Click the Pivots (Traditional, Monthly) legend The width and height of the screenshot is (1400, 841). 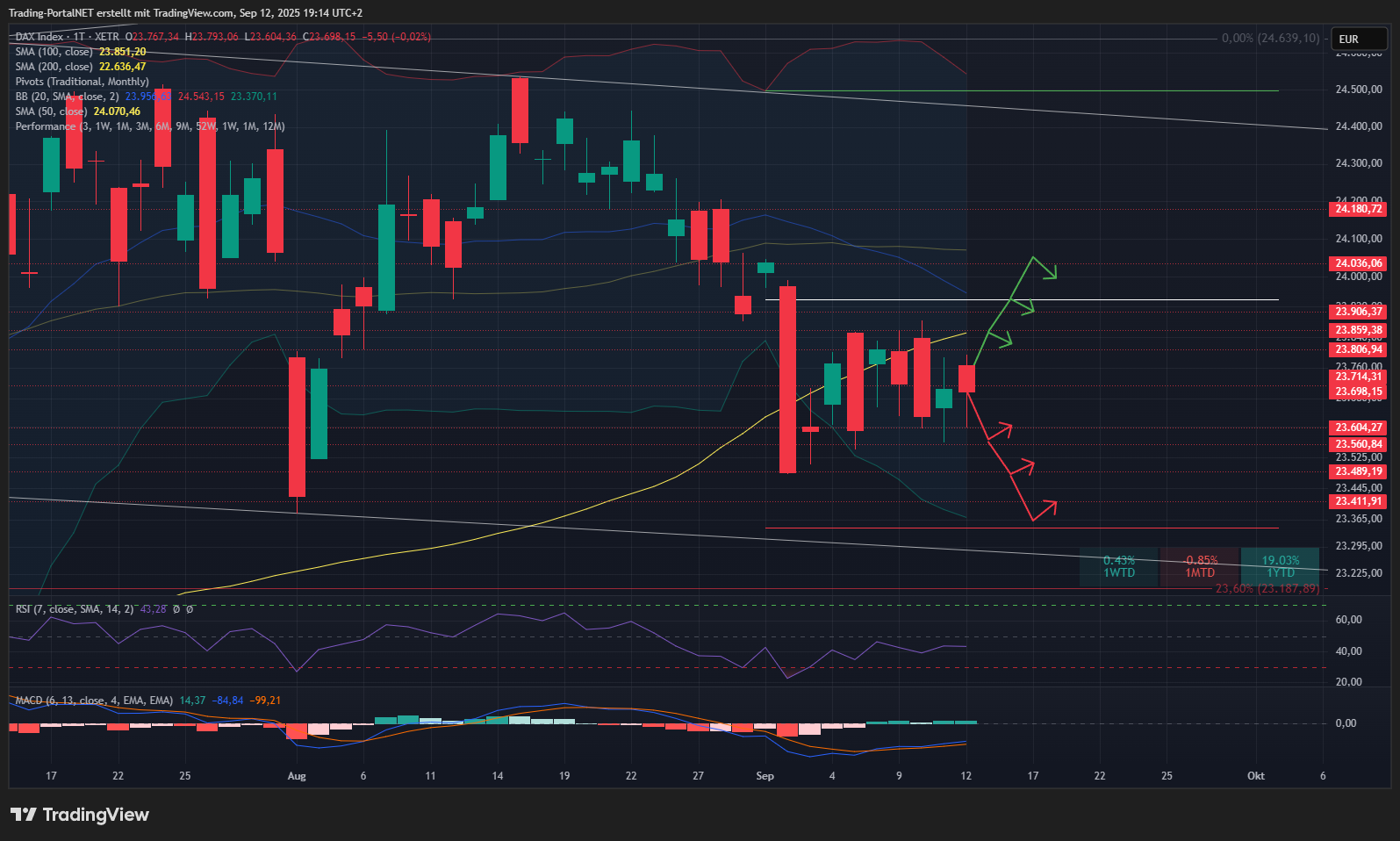[82, 82]
